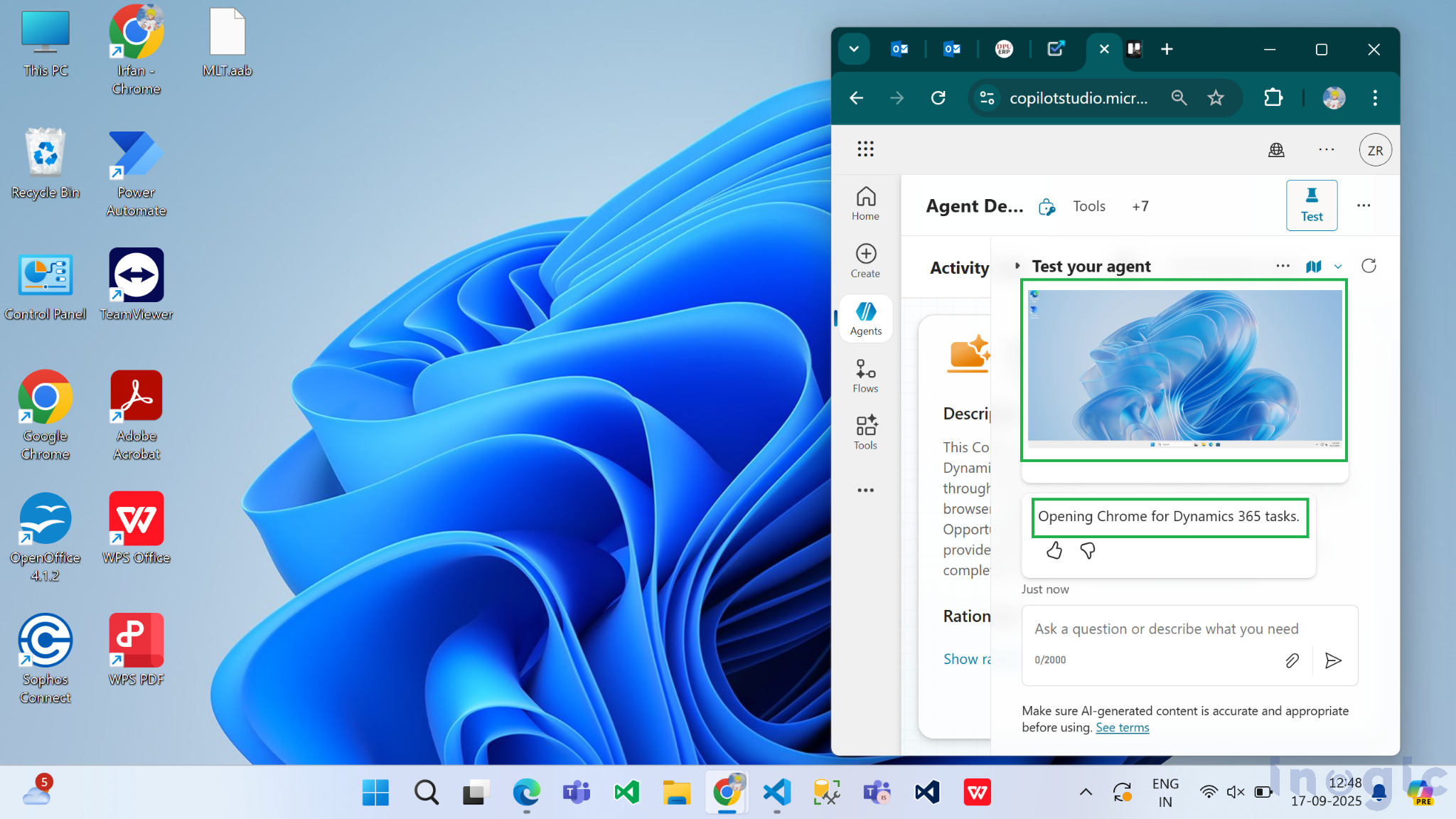Viewport: 1456px width, 819px height.
Task: Open the desktop screenshot thumbnail in chat
Action: (1184, 369)
